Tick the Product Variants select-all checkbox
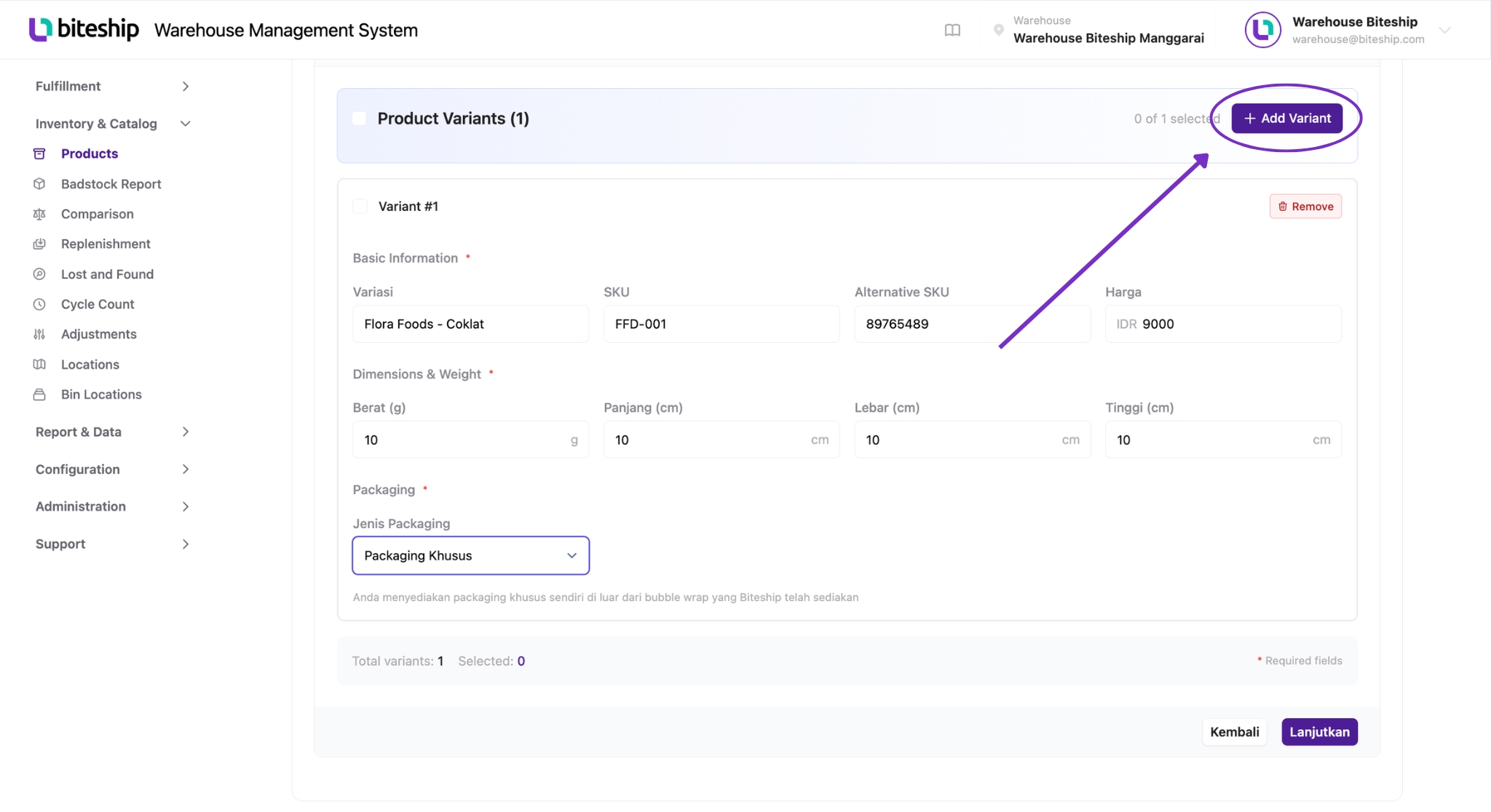The image size is (1491, 812). pyautogui.click(x=359, y=119)
